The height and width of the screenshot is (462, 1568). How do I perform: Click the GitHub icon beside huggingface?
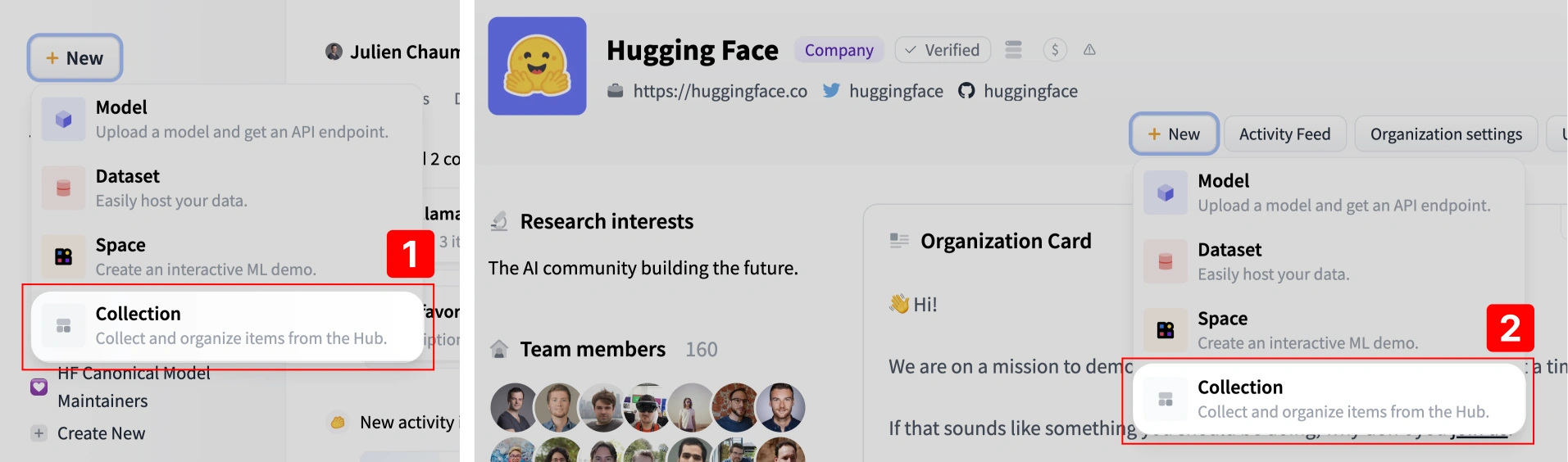click(x=966, y=91)
